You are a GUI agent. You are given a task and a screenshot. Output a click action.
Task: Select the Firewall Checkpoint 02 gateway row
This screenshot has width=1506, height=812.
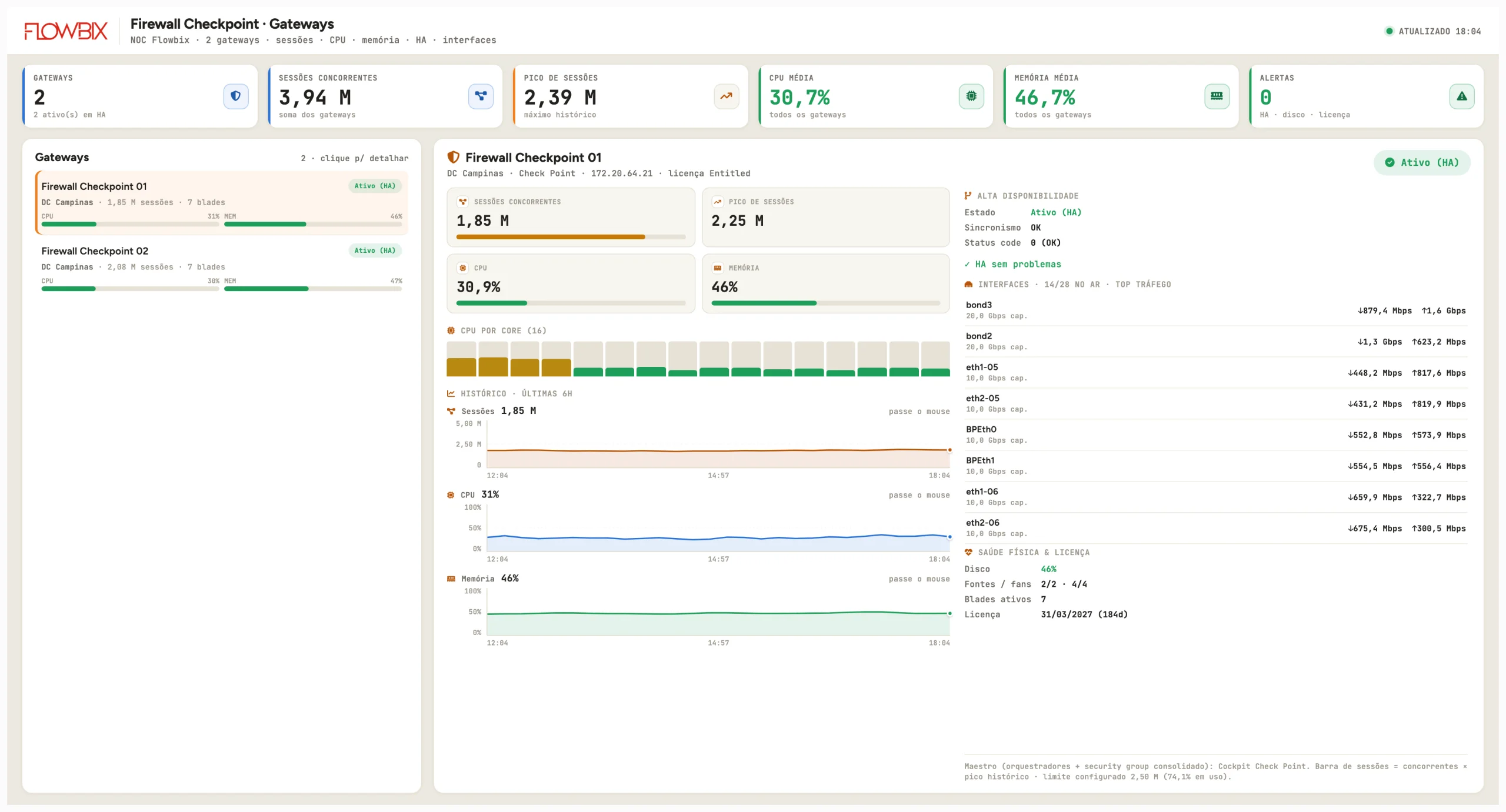222,267
